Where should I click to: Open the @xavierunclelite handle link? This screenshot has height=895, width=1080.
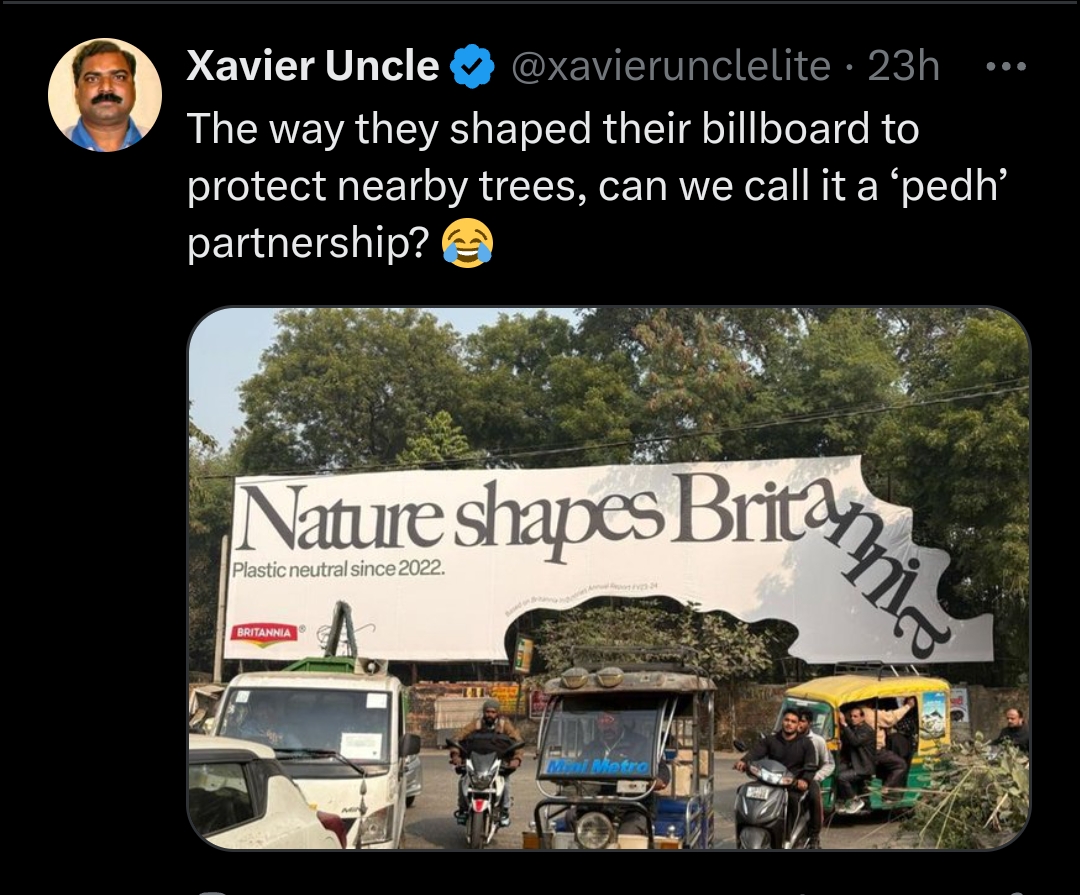point(671,67)
